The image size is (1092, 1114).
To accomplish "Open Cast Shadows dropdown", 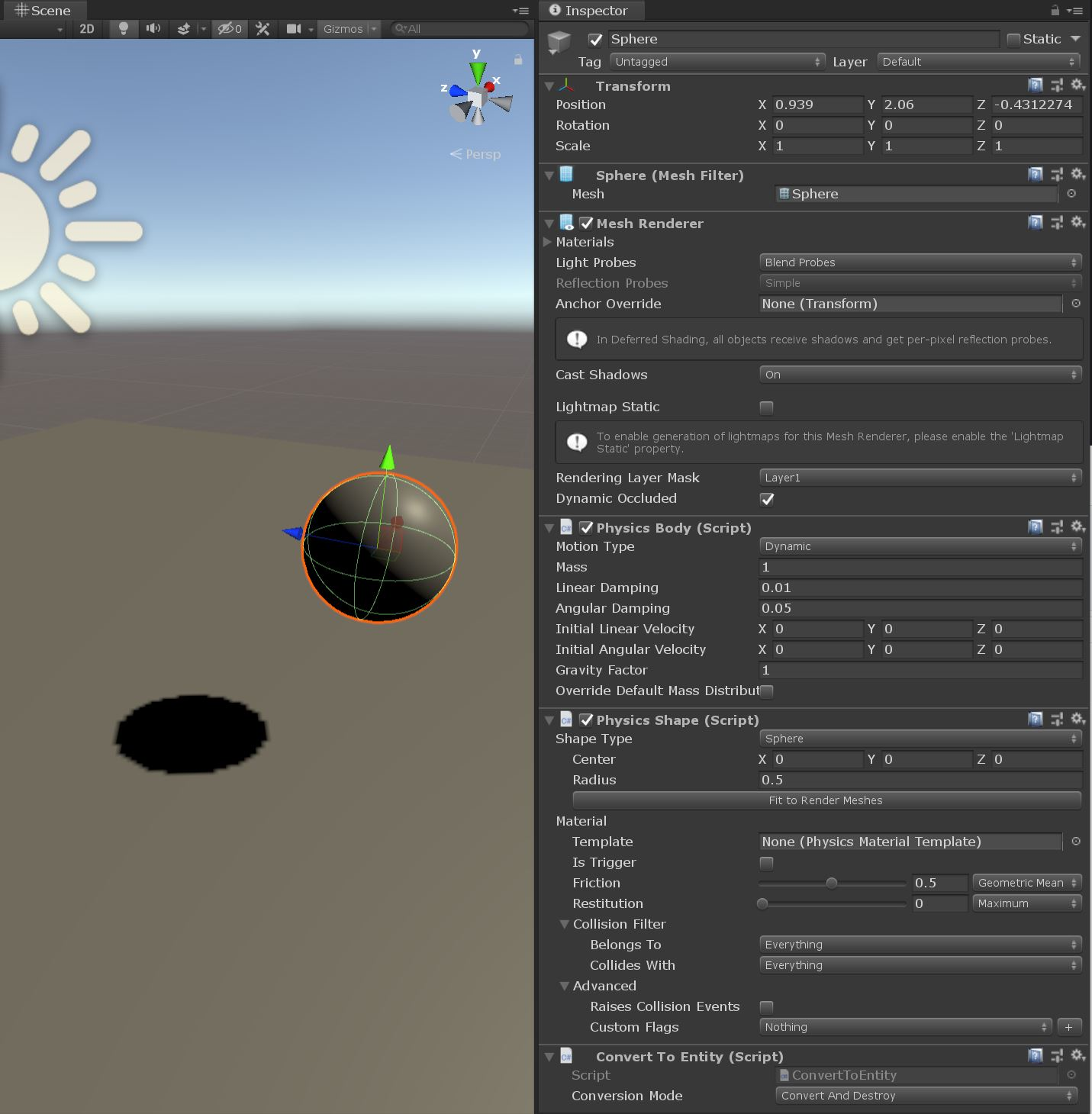I will 920,375.
